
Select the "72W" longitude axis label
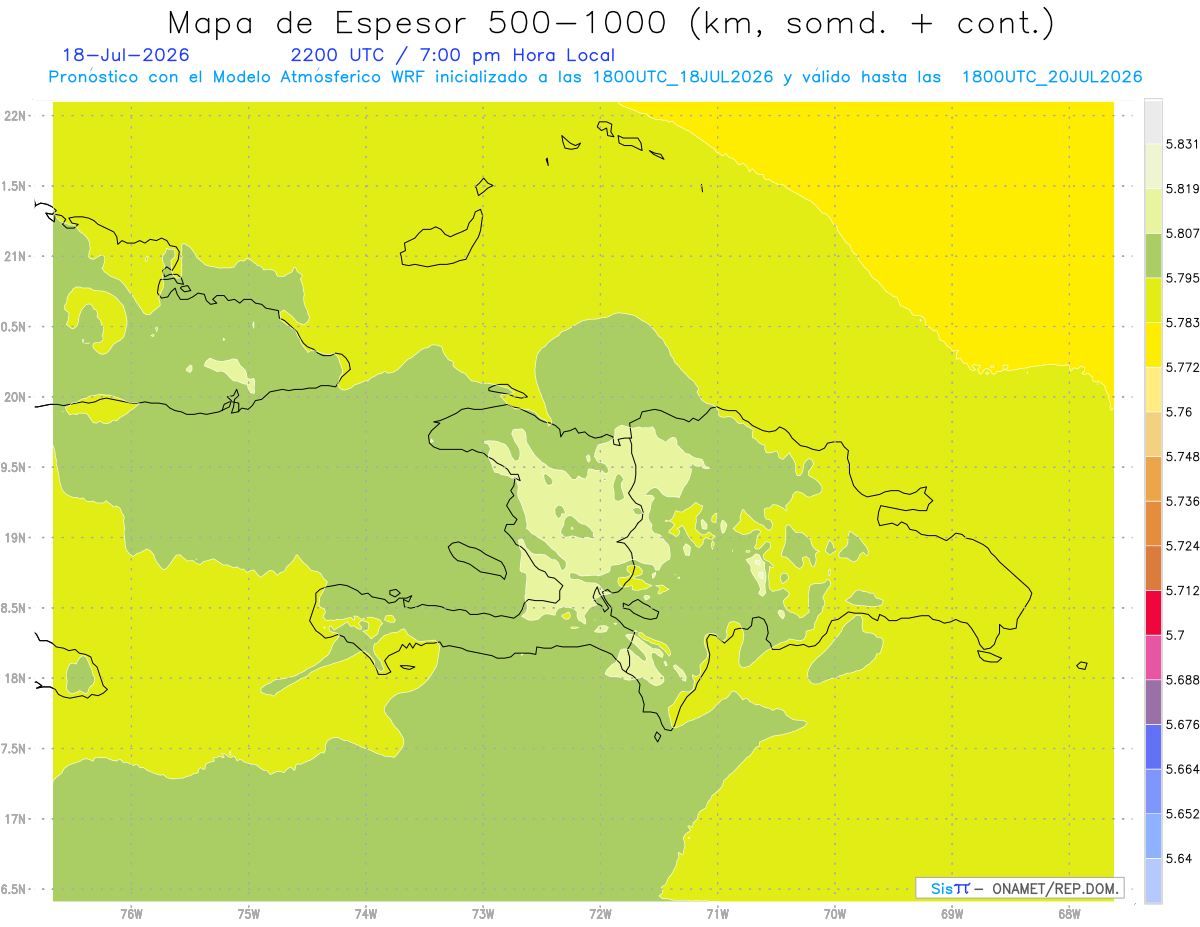point(600,914)
